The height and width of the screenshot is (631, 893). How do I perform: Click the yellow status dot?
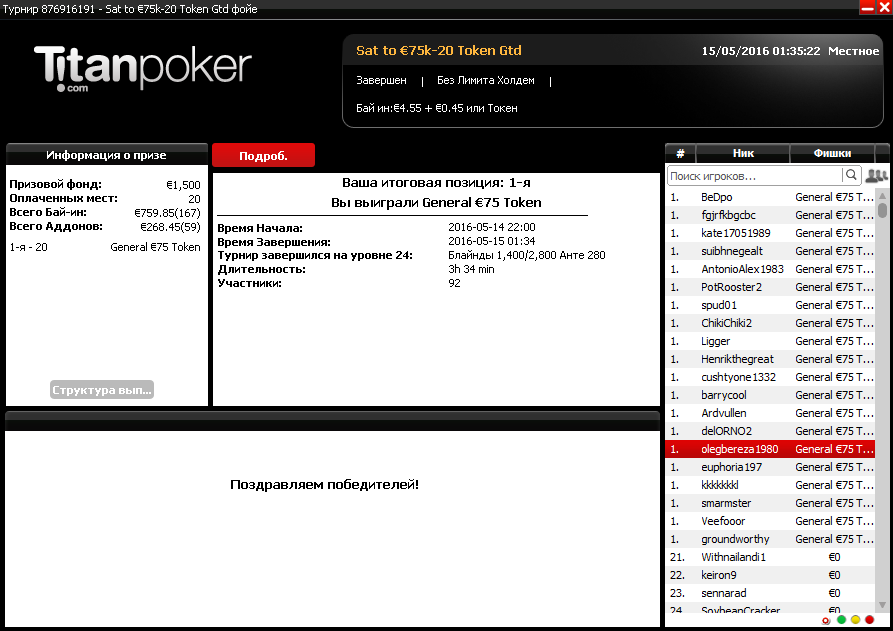[x=855, y=620]
